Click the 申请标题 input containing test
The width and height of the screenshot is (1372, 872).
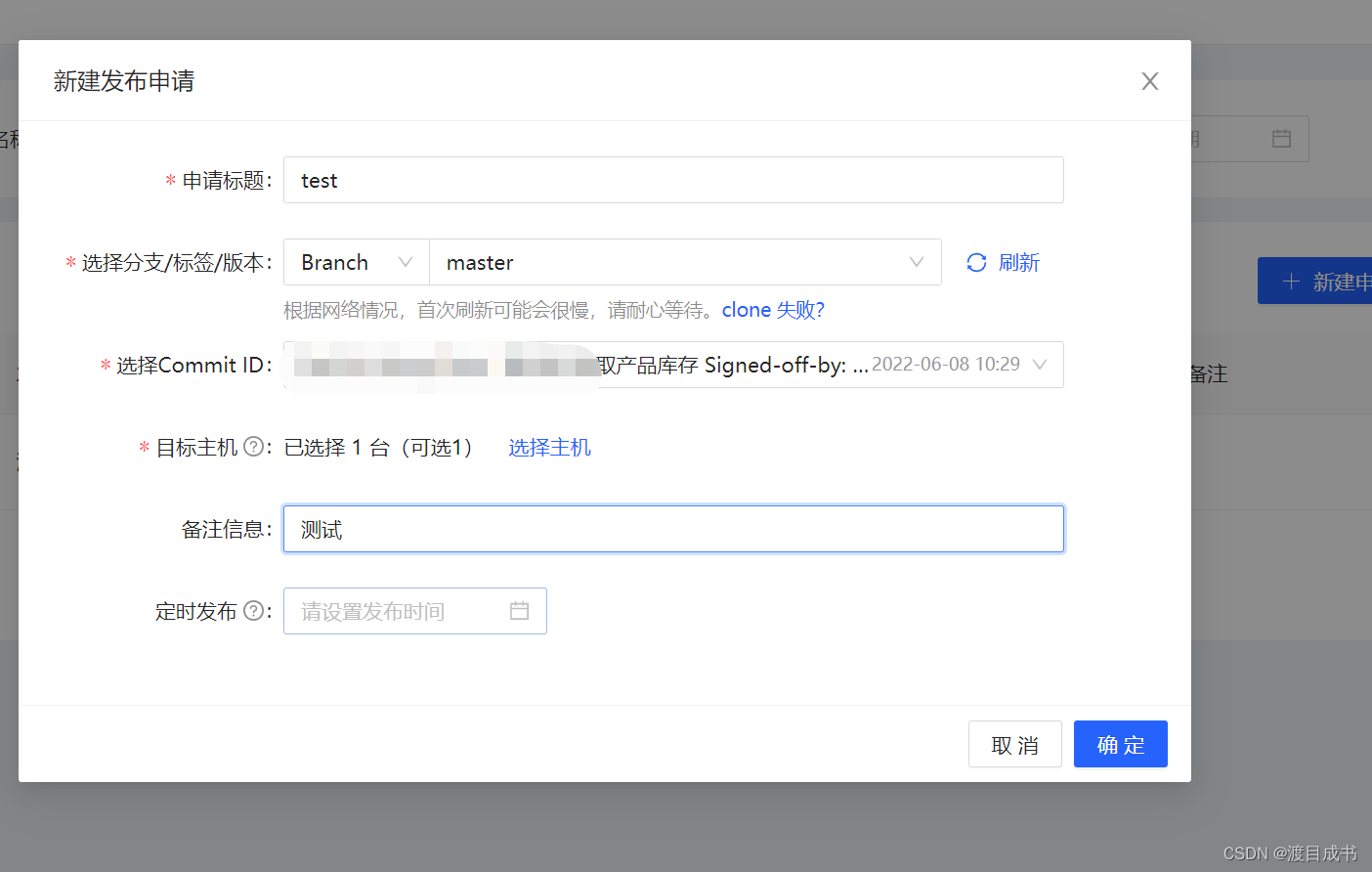pyautogui.click(x=673, y=180)
